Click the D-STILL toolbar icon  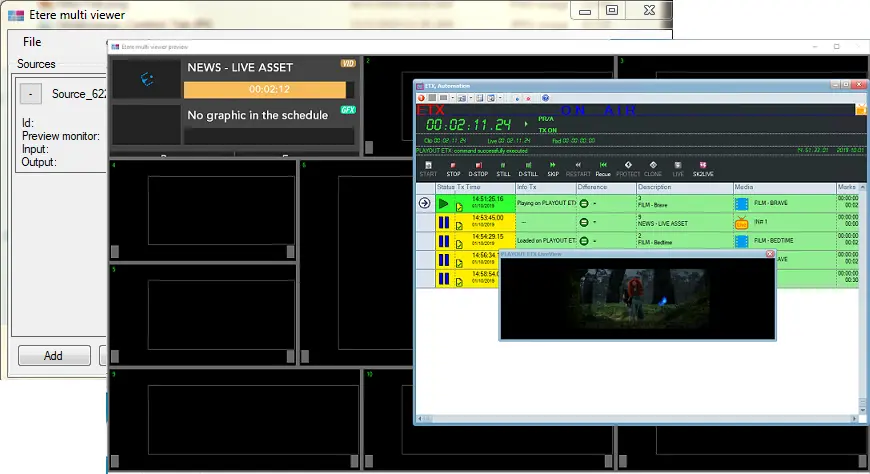(527, 167)
